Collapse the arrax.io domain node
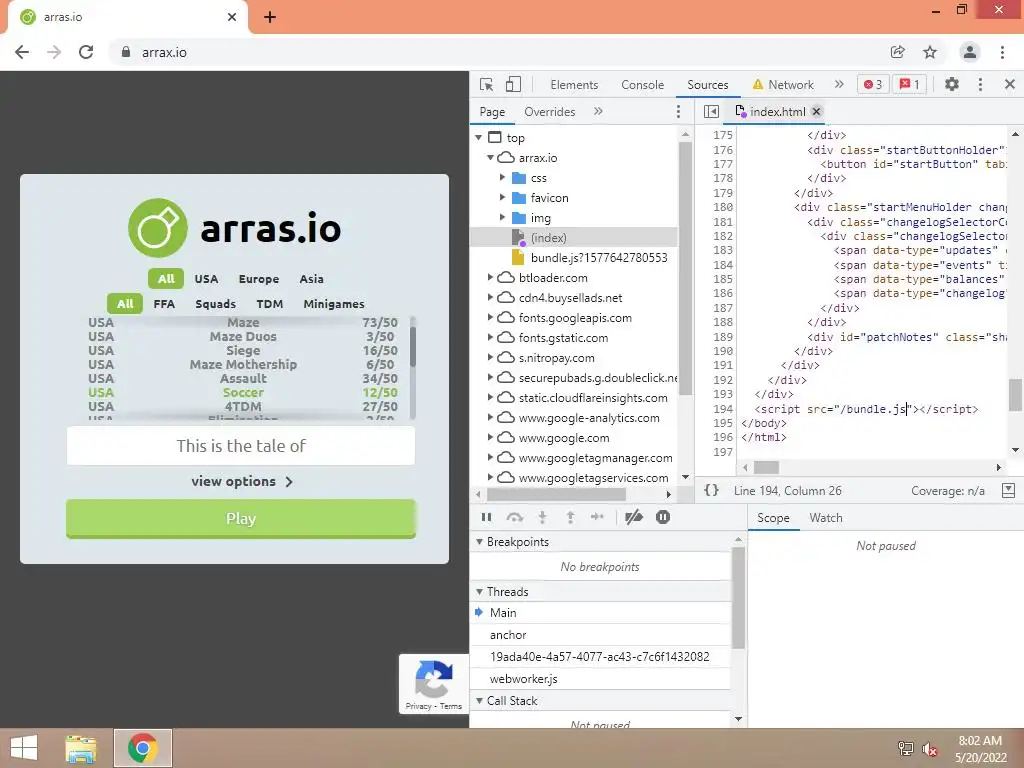The height and width of the screenshot is (768, 1024). (490, 157)
